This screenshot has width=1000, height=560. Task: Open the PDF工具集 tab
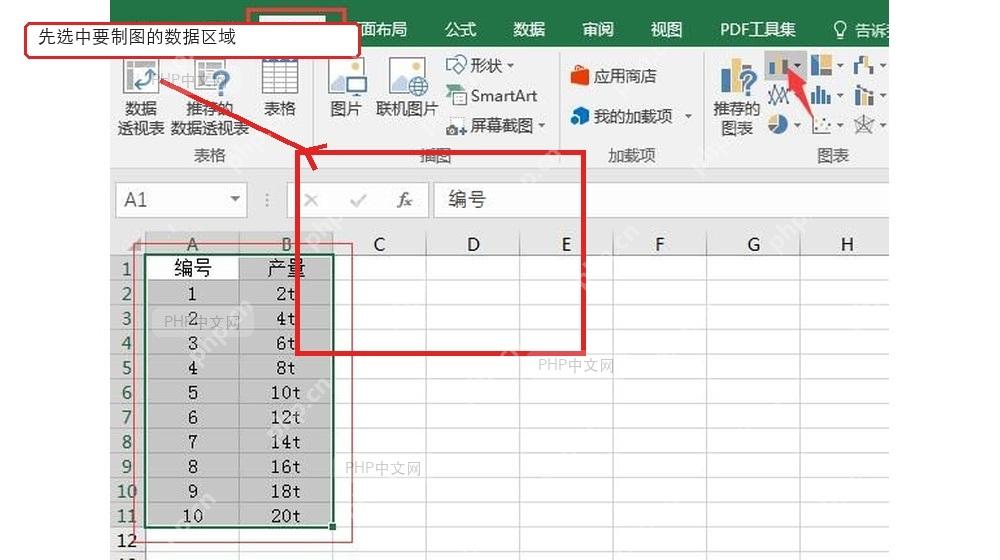758,29
